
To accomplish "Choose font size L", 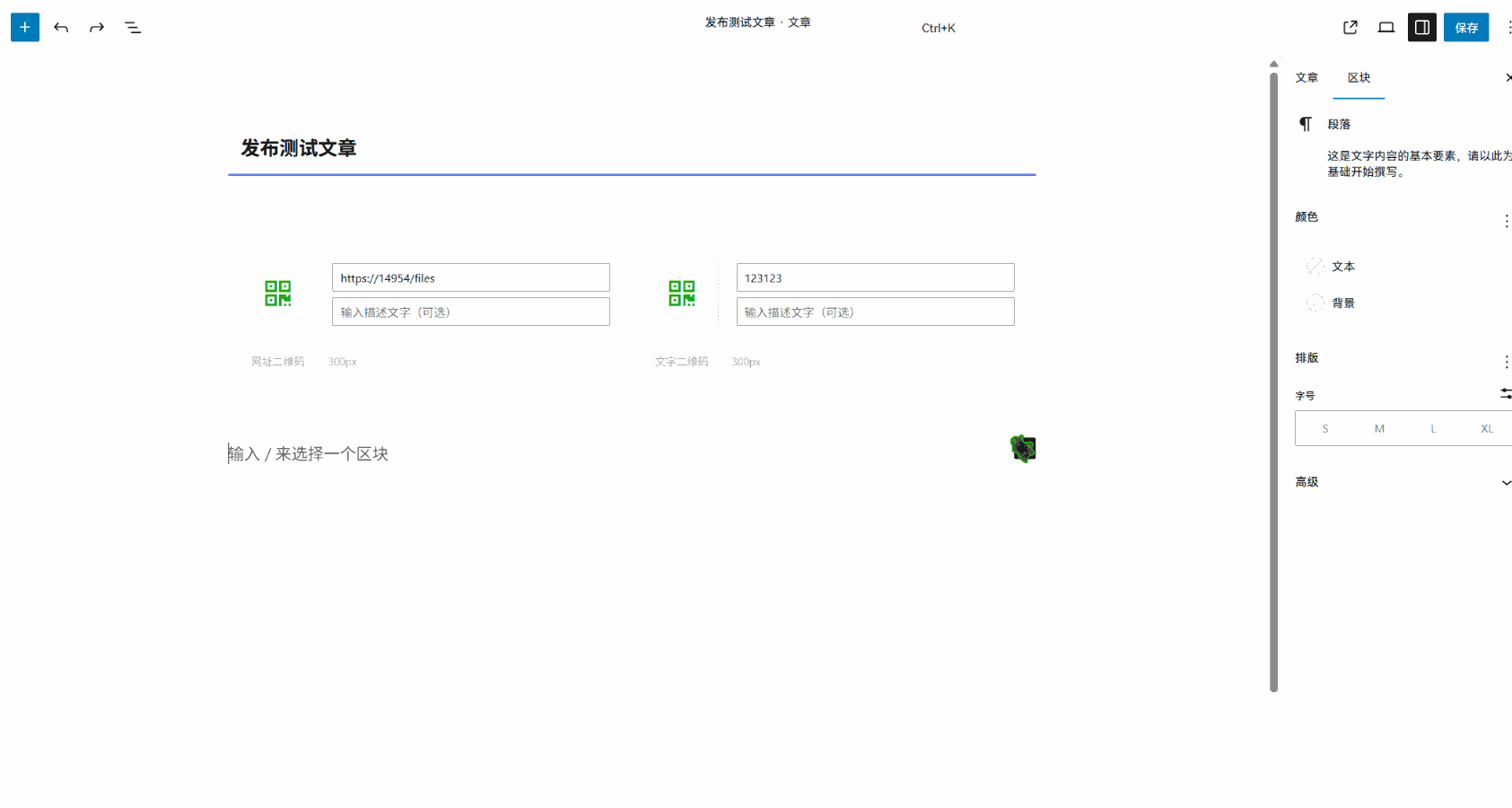I will point(1433,428).
